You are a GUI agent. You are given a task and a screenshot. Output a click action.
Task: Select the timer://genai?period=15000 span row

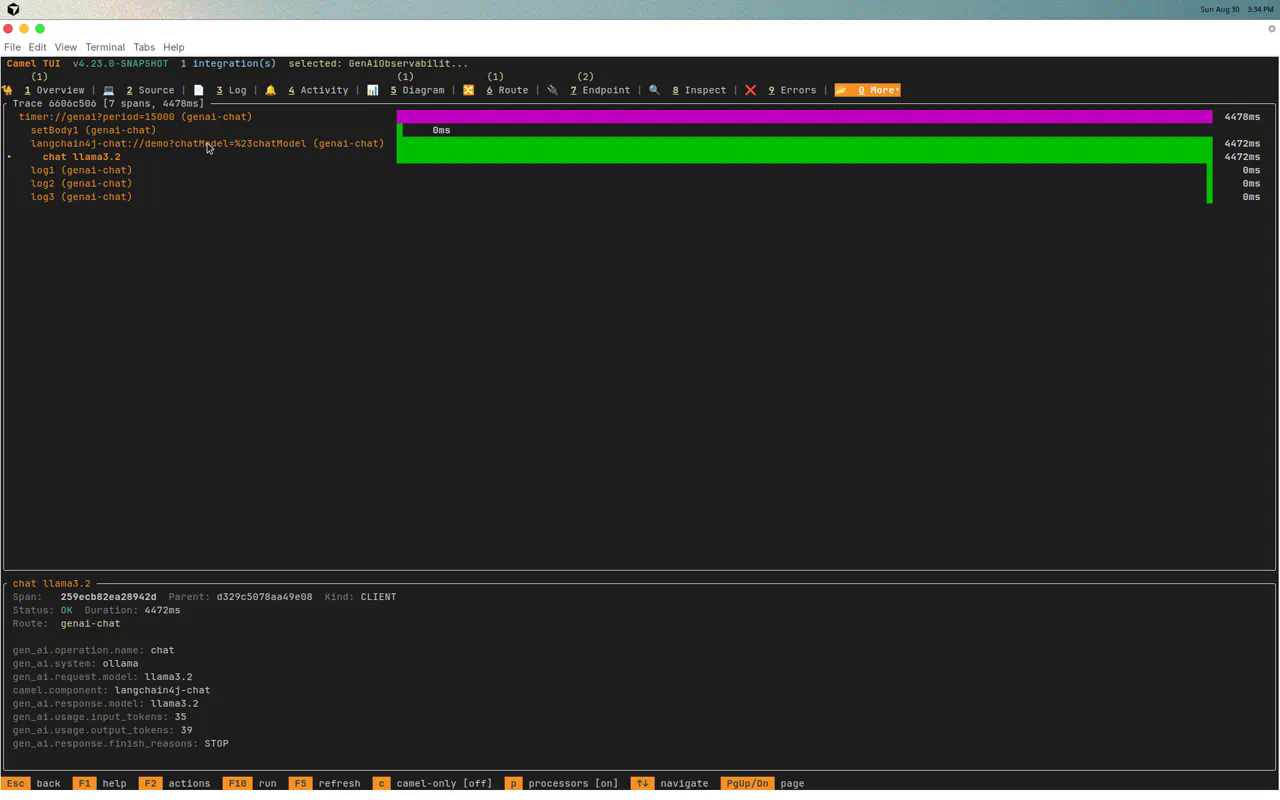pyautogui.click(x=135, y=117)
